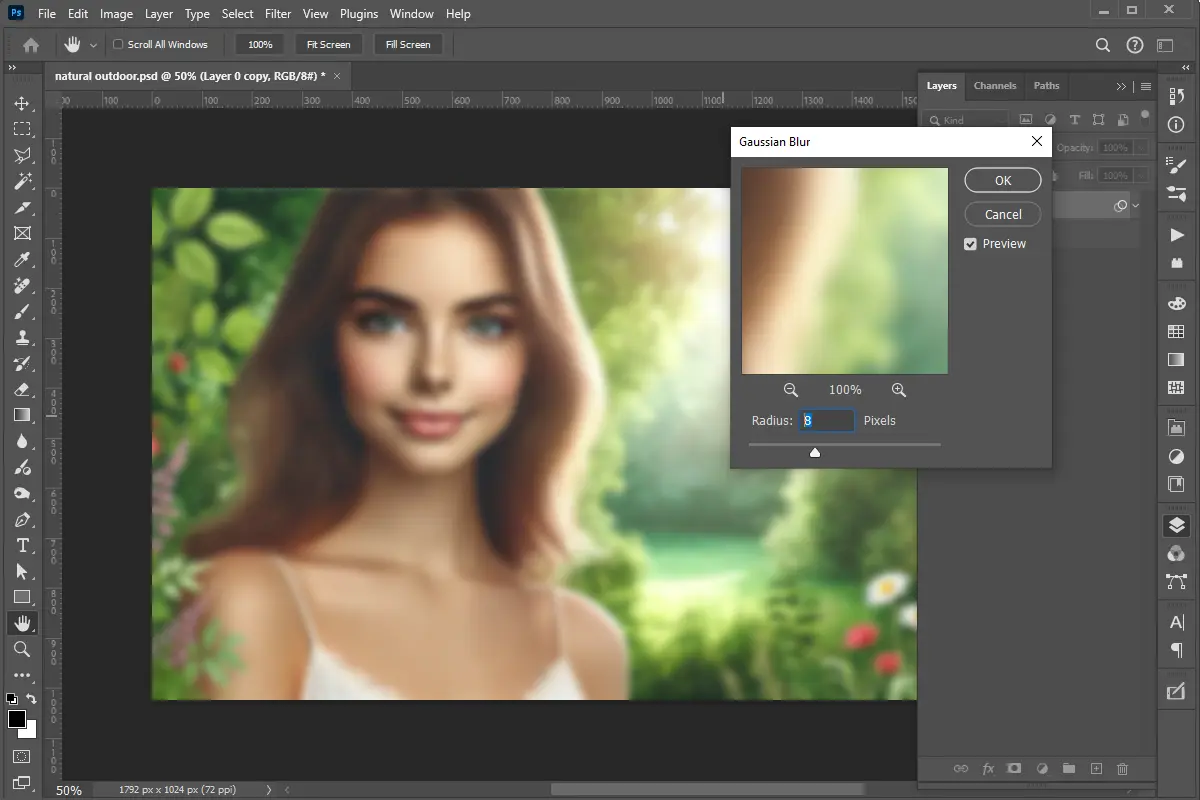Expand the hidden panel tabs chevron
1200x800 pixels.
point(1122,86)
